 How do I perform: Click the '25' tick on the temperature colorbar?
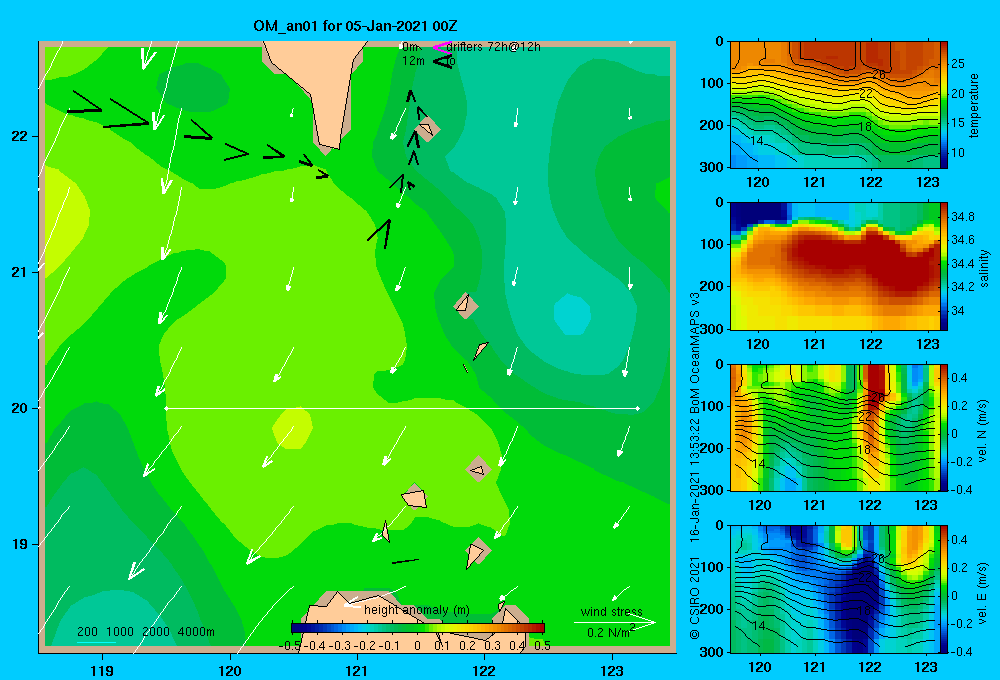(x=958, y=64)
